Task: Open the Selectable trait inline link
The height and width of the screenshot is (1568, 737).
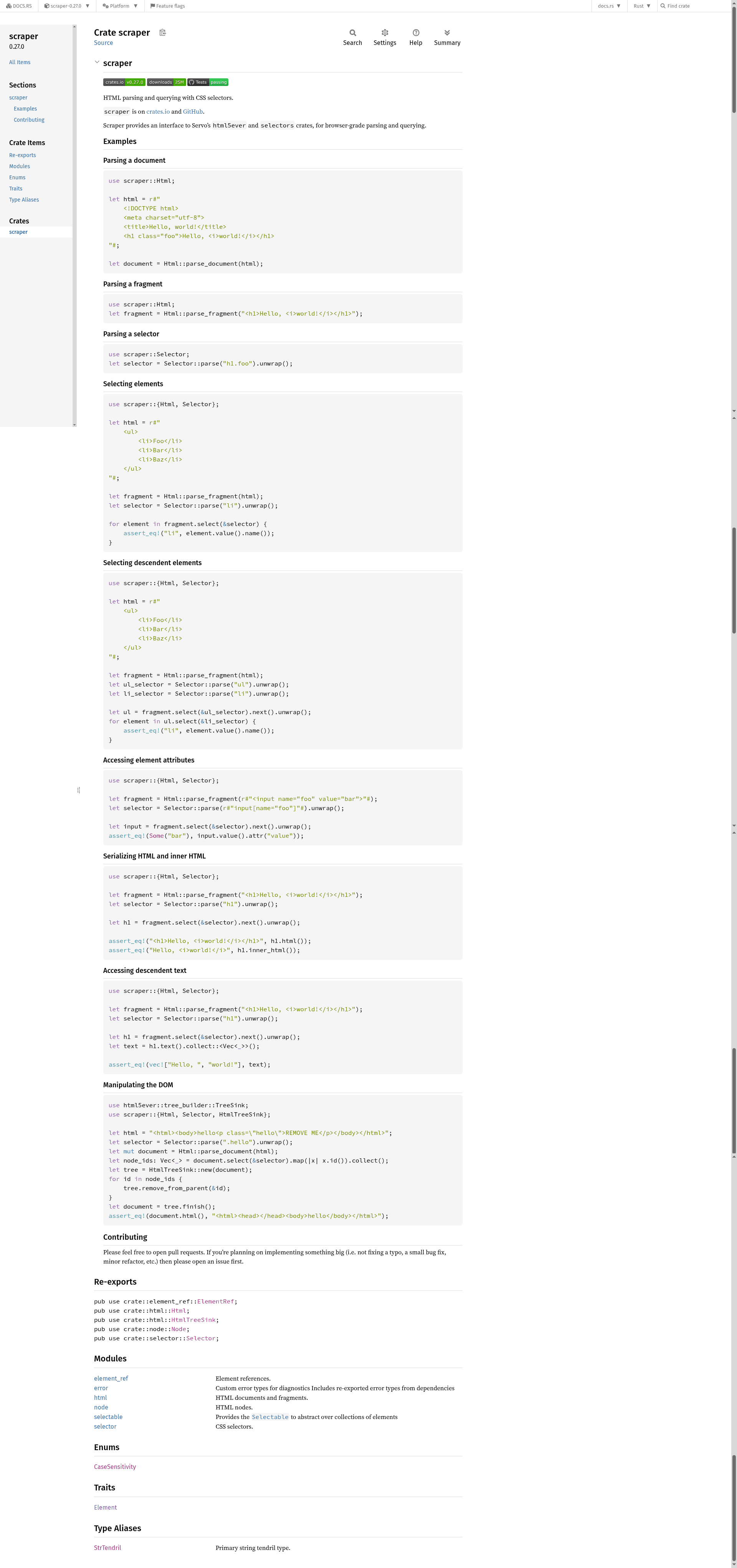Action: [x=270, y=1417]
